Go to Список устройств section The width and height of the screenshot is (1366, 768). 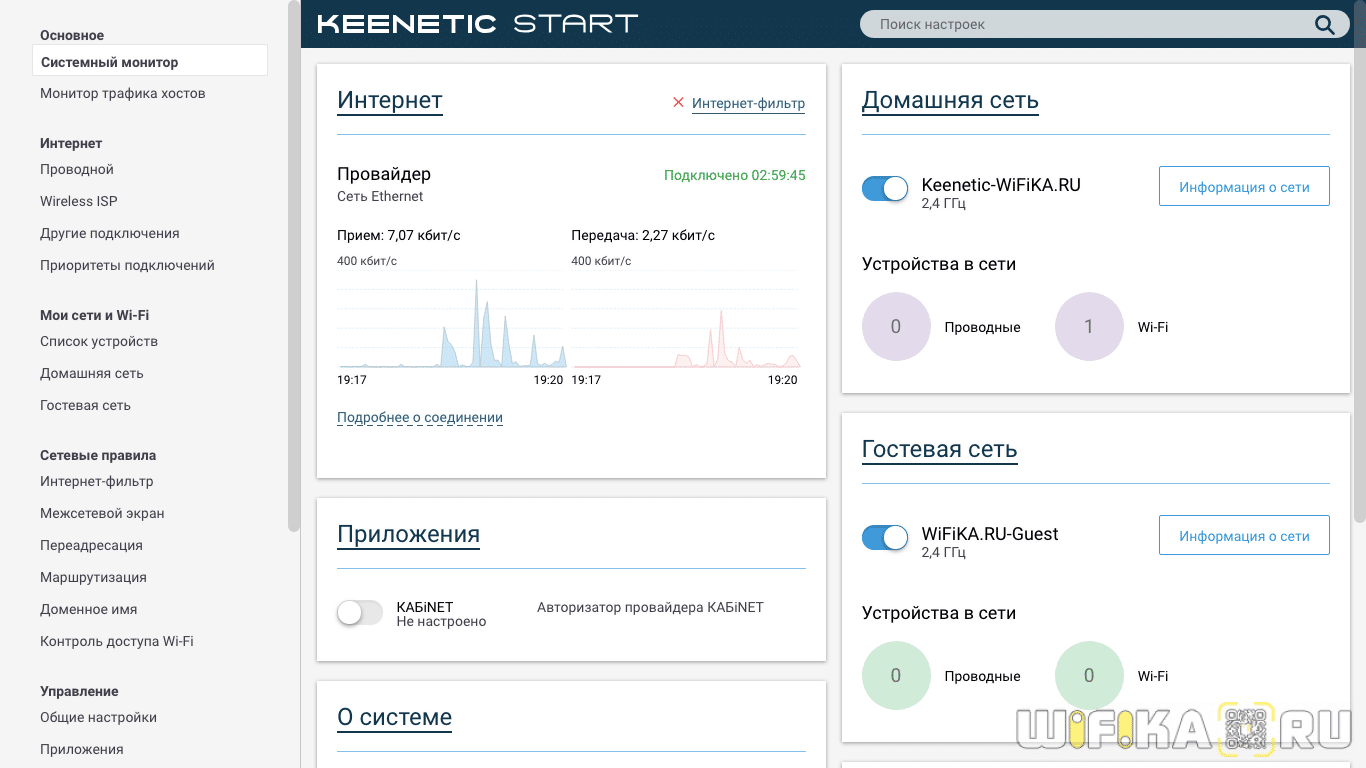coord(99,341)
